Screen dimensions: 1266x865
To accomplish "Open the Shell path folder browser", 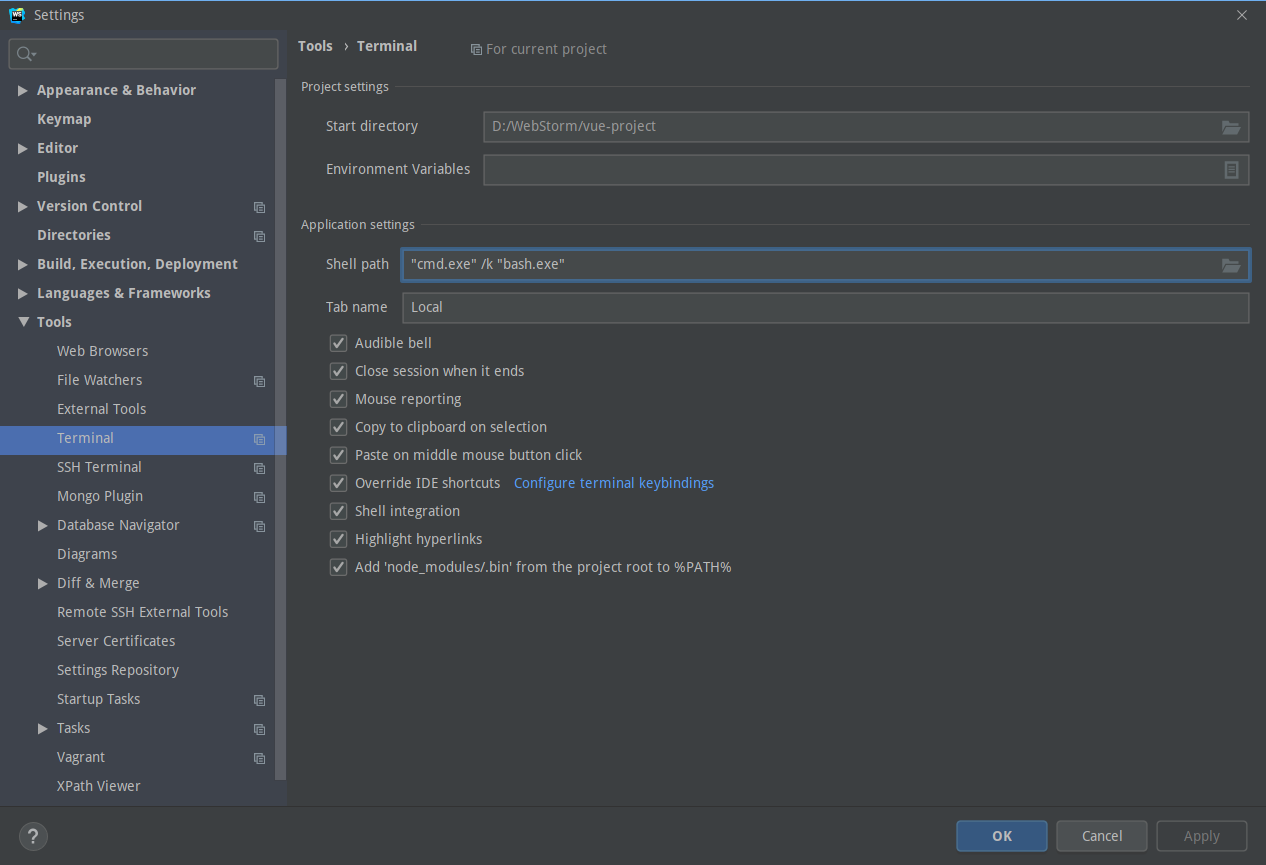I will 1230,264.
